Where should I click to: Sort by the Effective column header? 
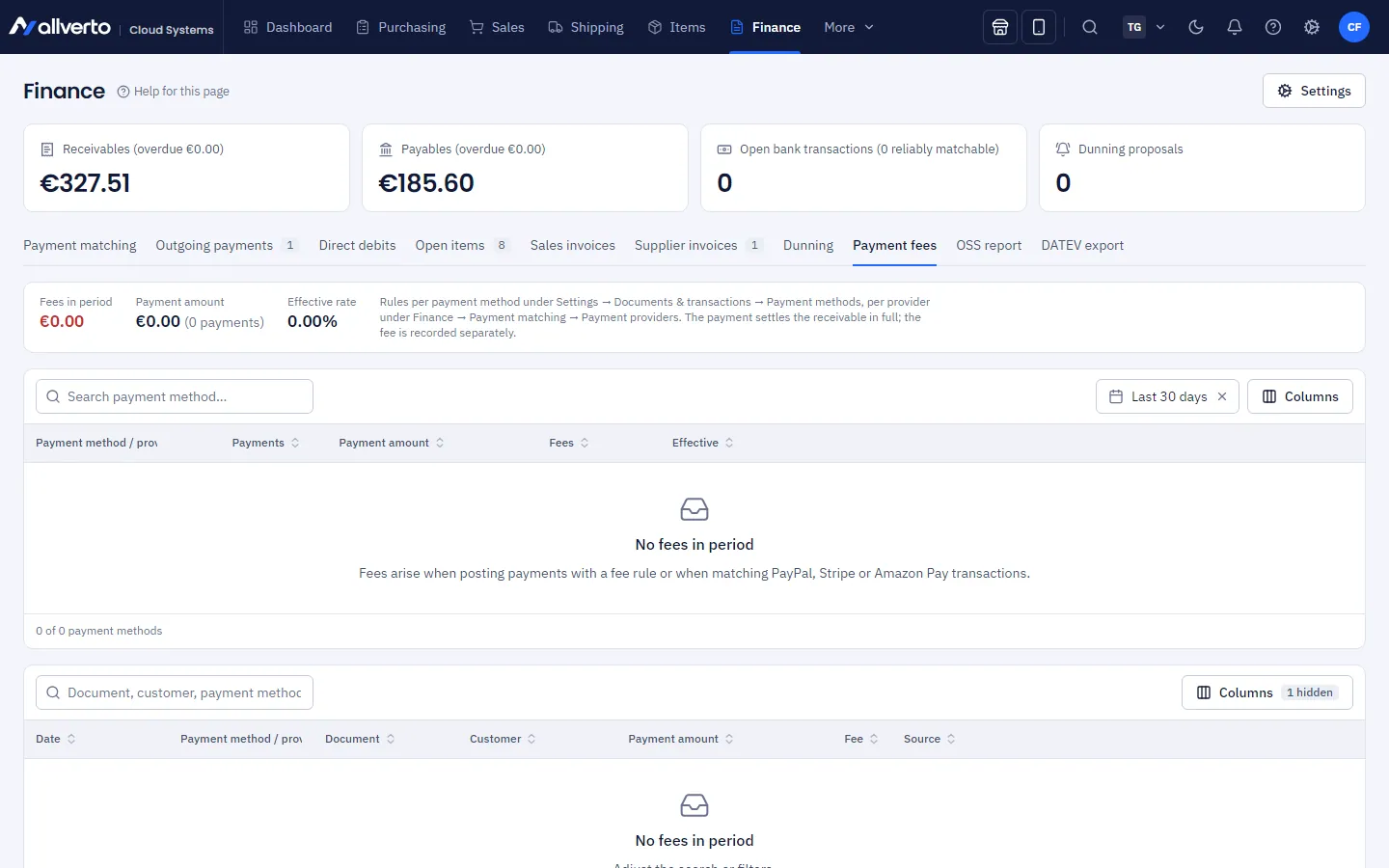[703, 443]
